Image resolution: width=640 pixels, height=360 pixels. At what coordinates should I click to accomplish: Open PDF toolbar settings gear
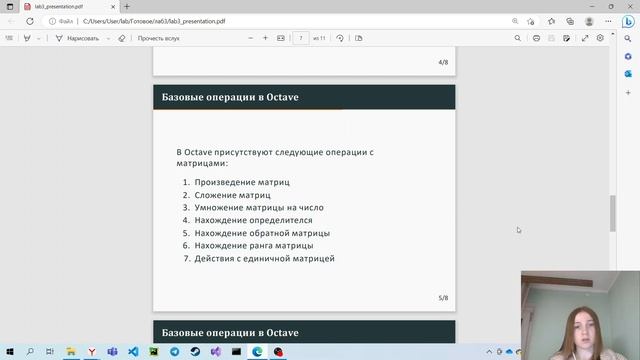click(x=600, y=38)
